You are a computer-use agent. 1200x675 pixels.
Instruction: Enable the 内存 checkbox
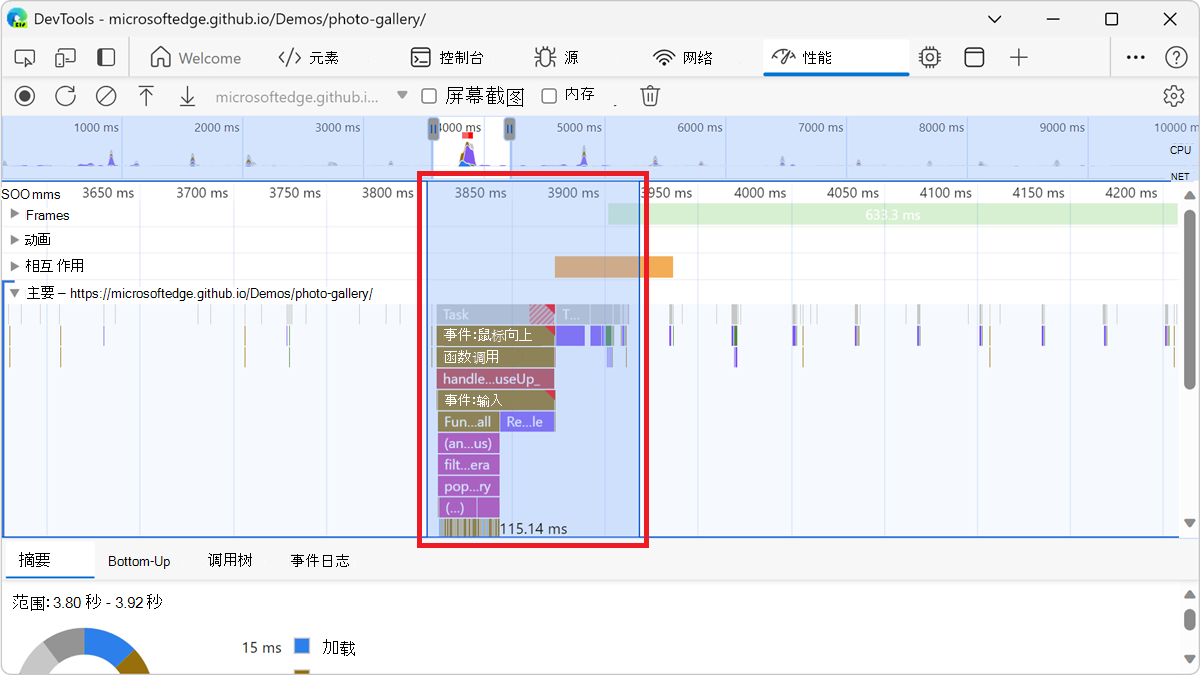pyautogui.click(x=549, y=96)
